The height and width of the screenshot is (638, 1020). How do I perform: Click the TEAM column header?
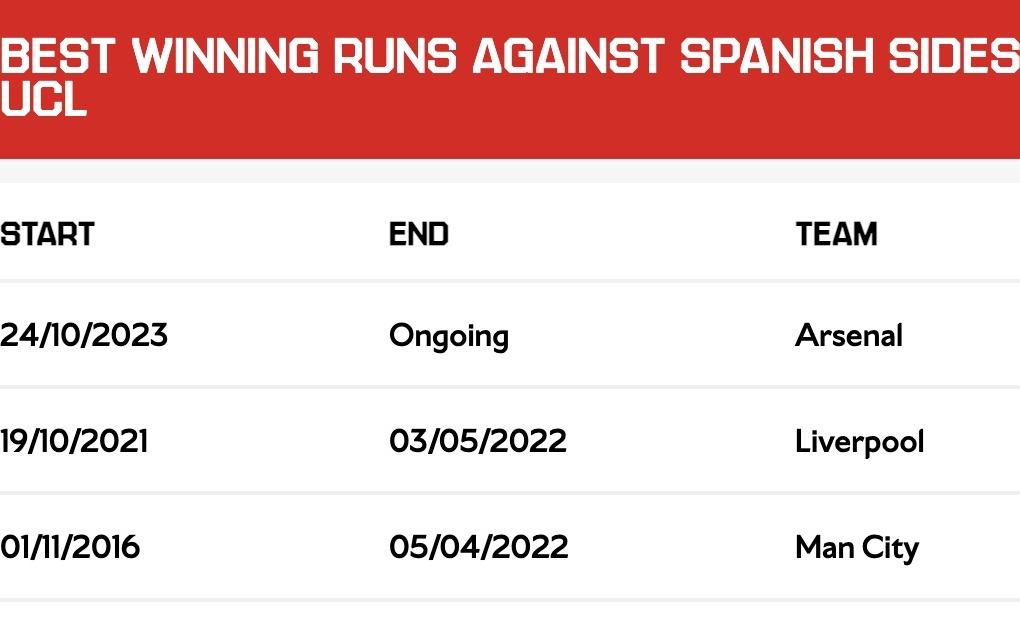[836, 234]
